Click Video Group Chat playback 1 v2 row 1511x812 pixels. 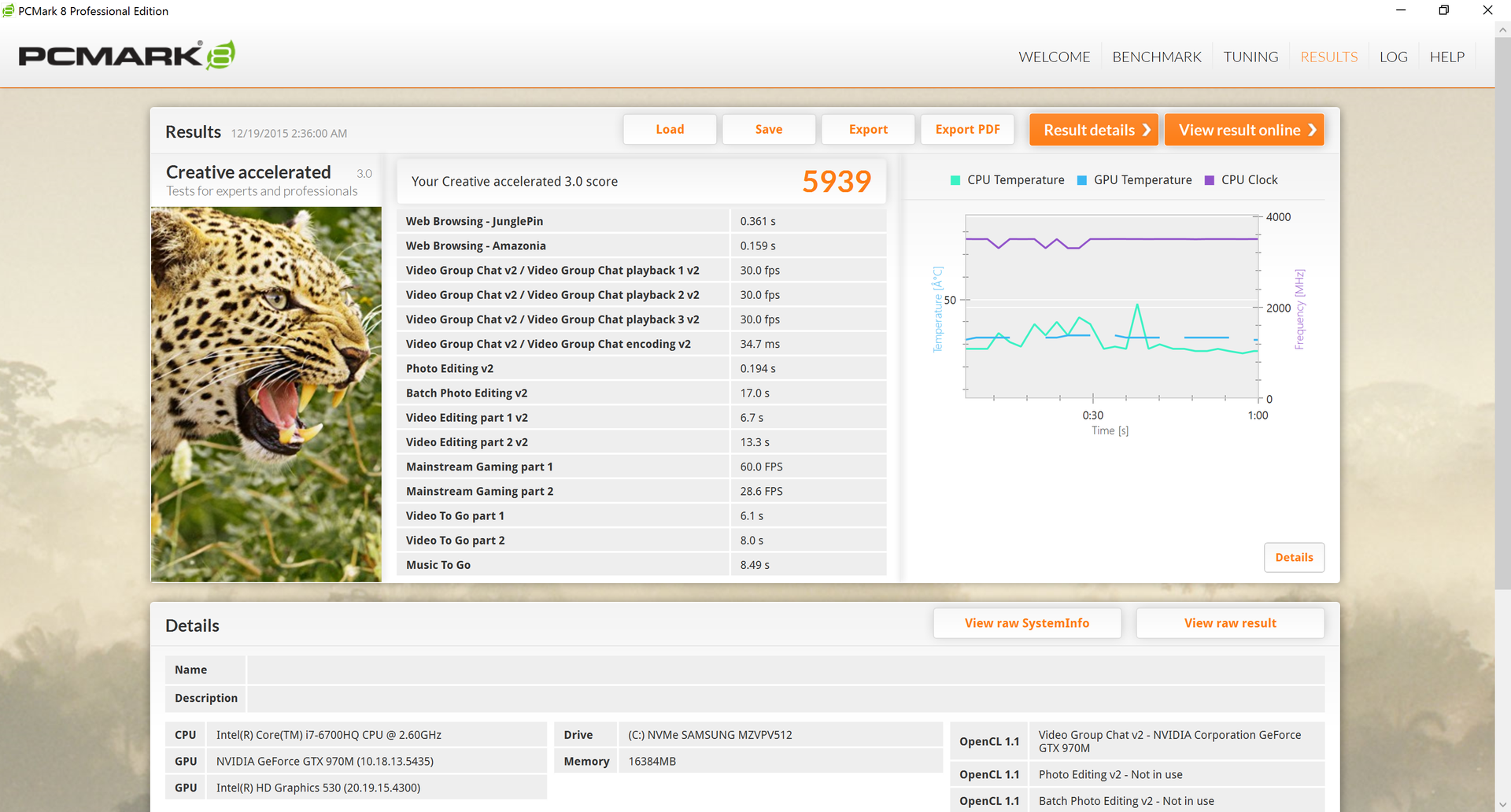click(x=641, y=270)
